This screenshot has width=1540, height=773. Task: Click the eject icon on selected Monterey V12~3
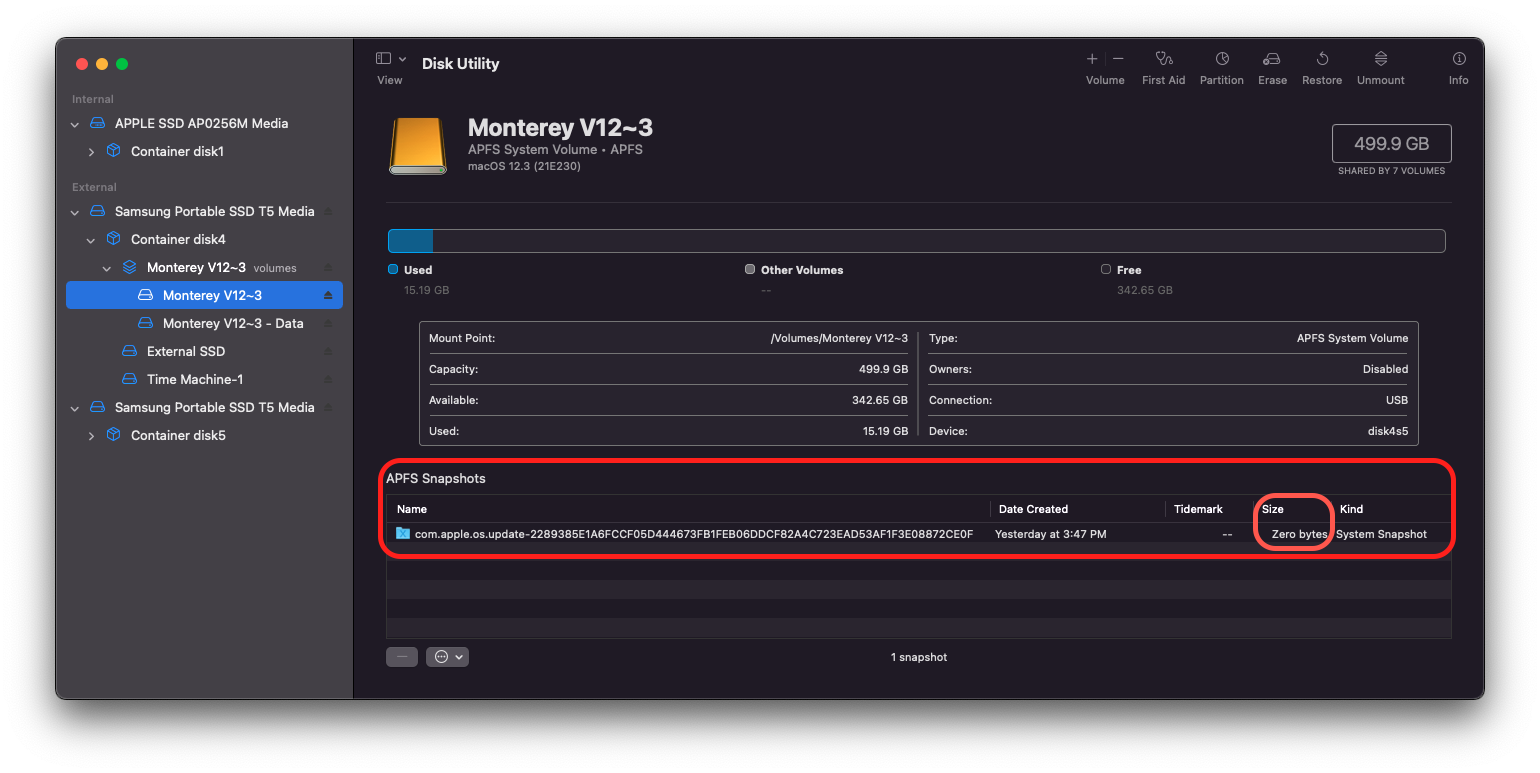(x=328, y=296)
